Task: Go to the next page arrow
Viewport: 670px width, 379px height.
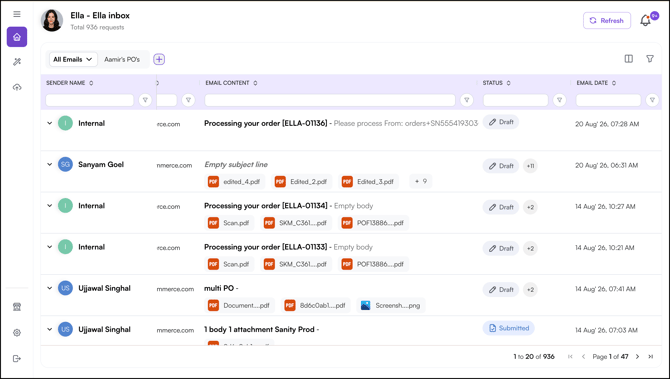Action: [x=637, y=356]
